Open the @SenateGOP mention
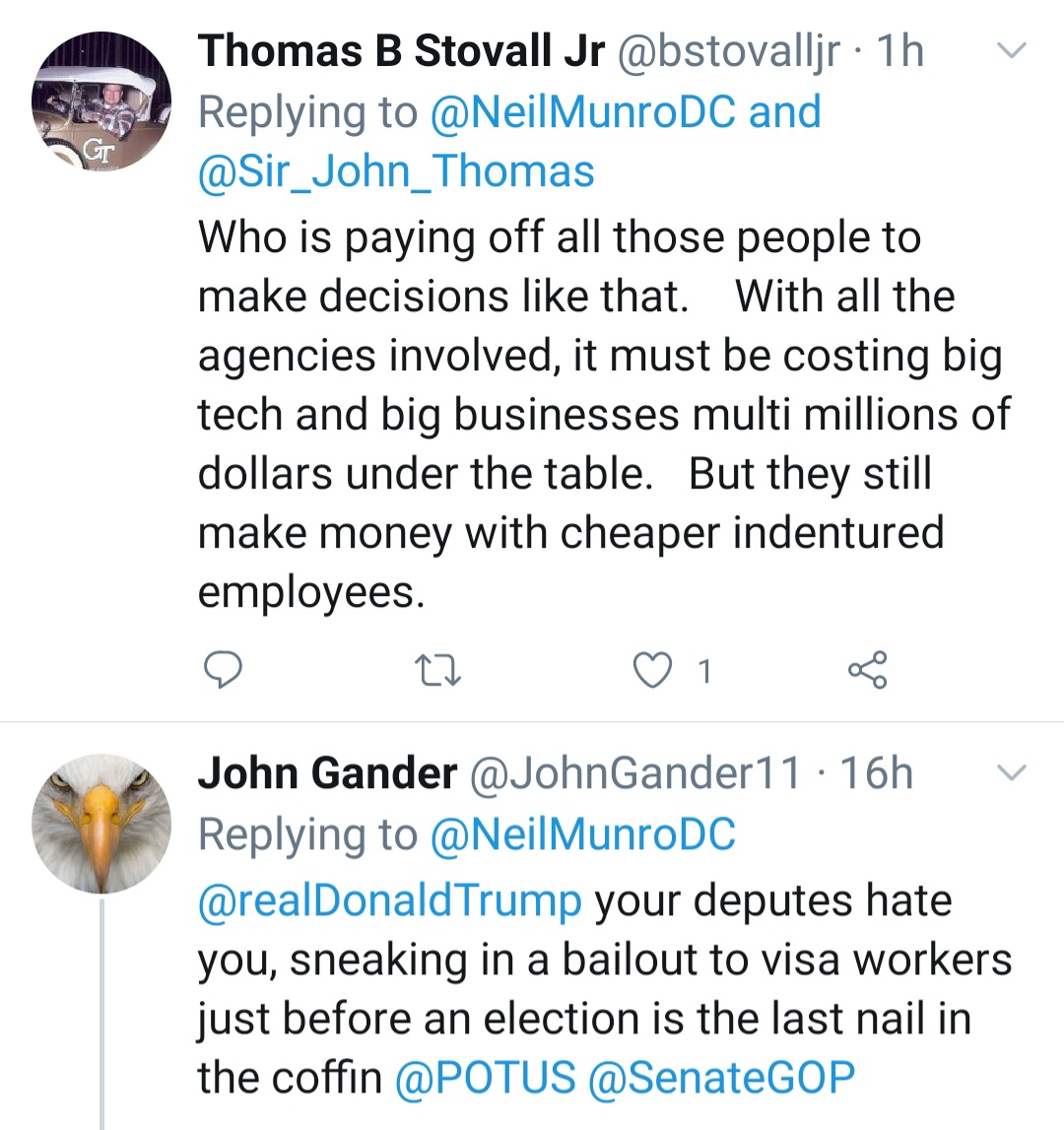Viewport: 1064px width, 1130px height. coord(721,1077)
